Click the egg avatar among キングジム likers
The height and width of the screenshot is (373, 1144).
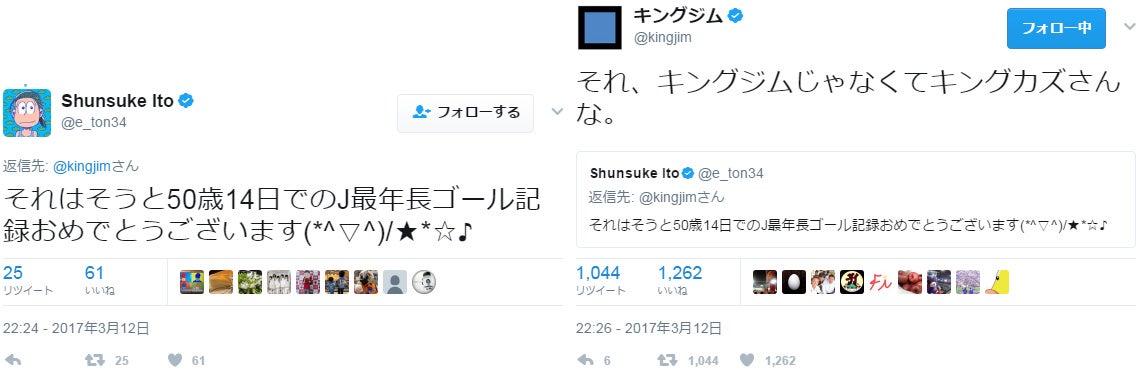click(x=793, y=282)
